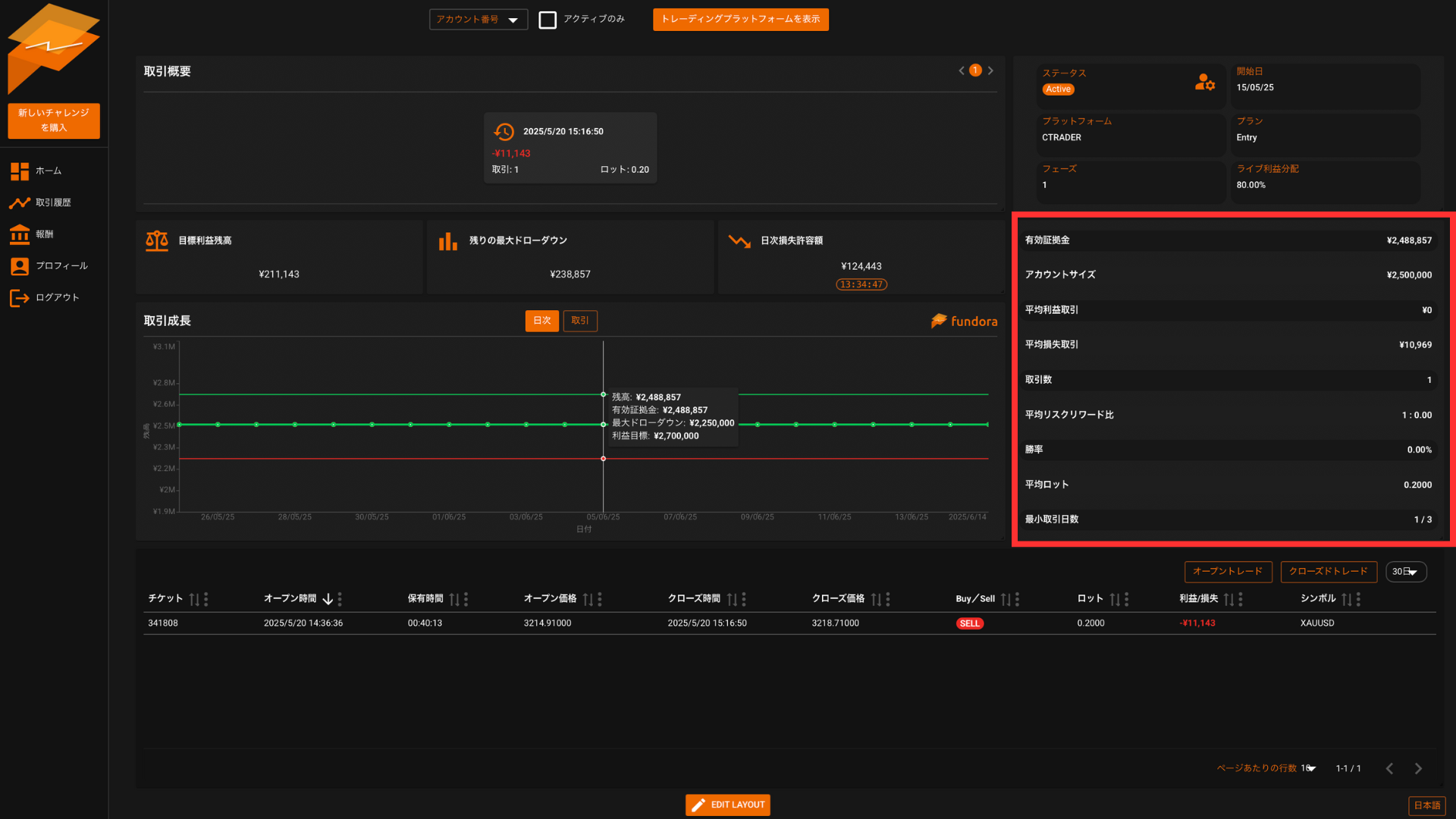Toggle the アクティブのみ checkbox
This screenshot has height=819, width=1456.
[x=548, y=20]
